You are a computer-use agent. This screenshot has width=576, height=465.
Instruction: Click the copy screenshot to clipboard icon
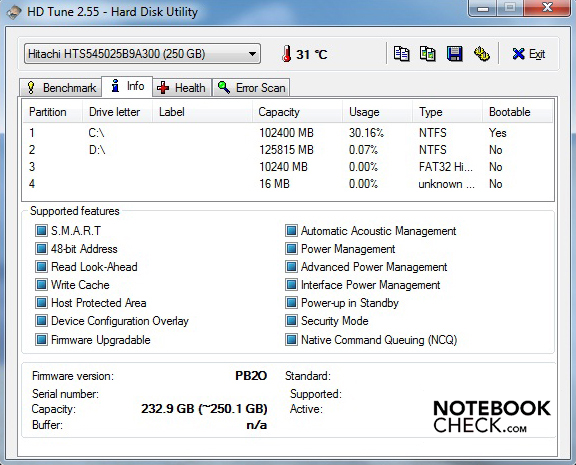[428, 54]
